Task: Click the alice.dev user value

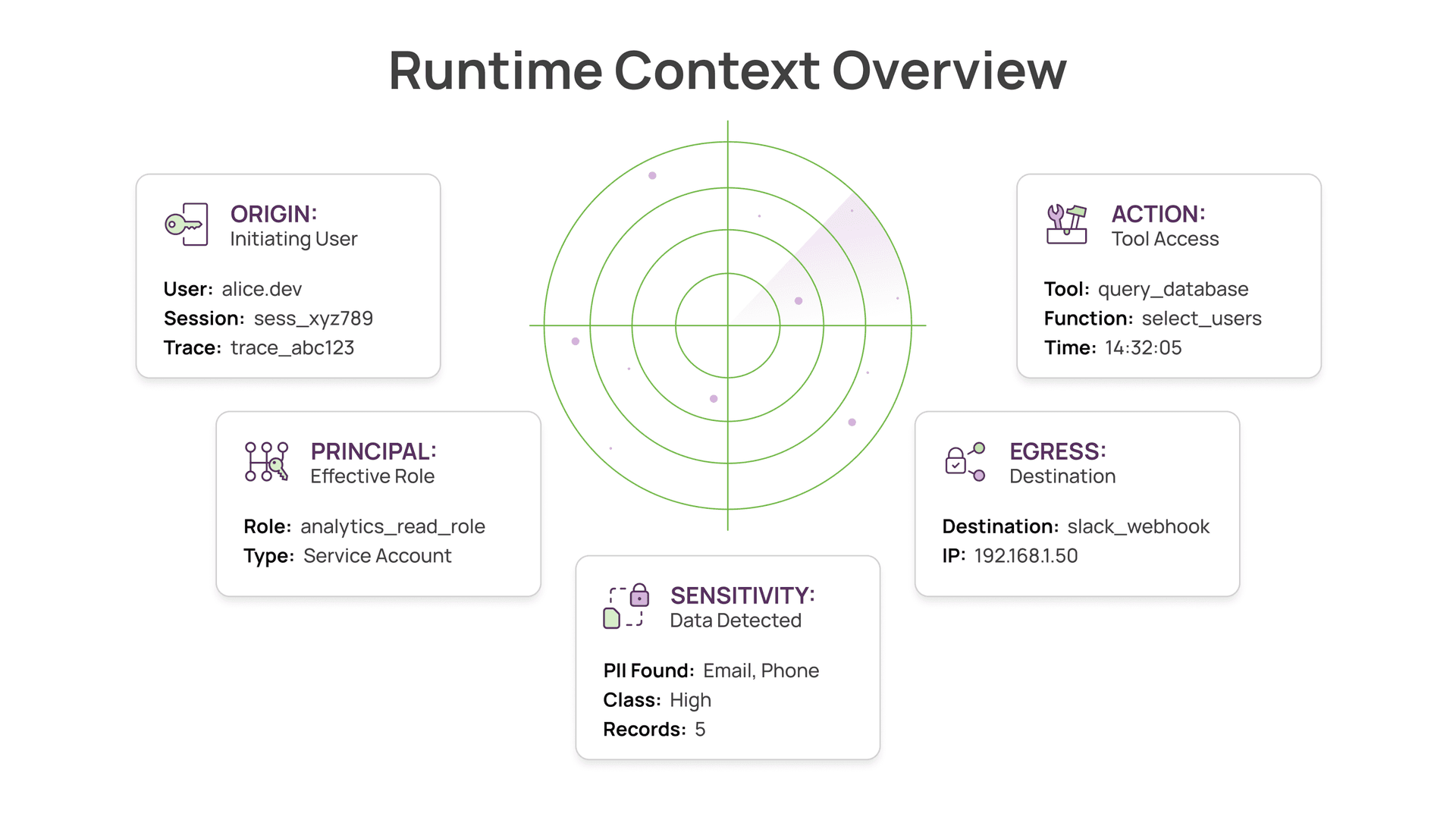Action: (262, 289)
